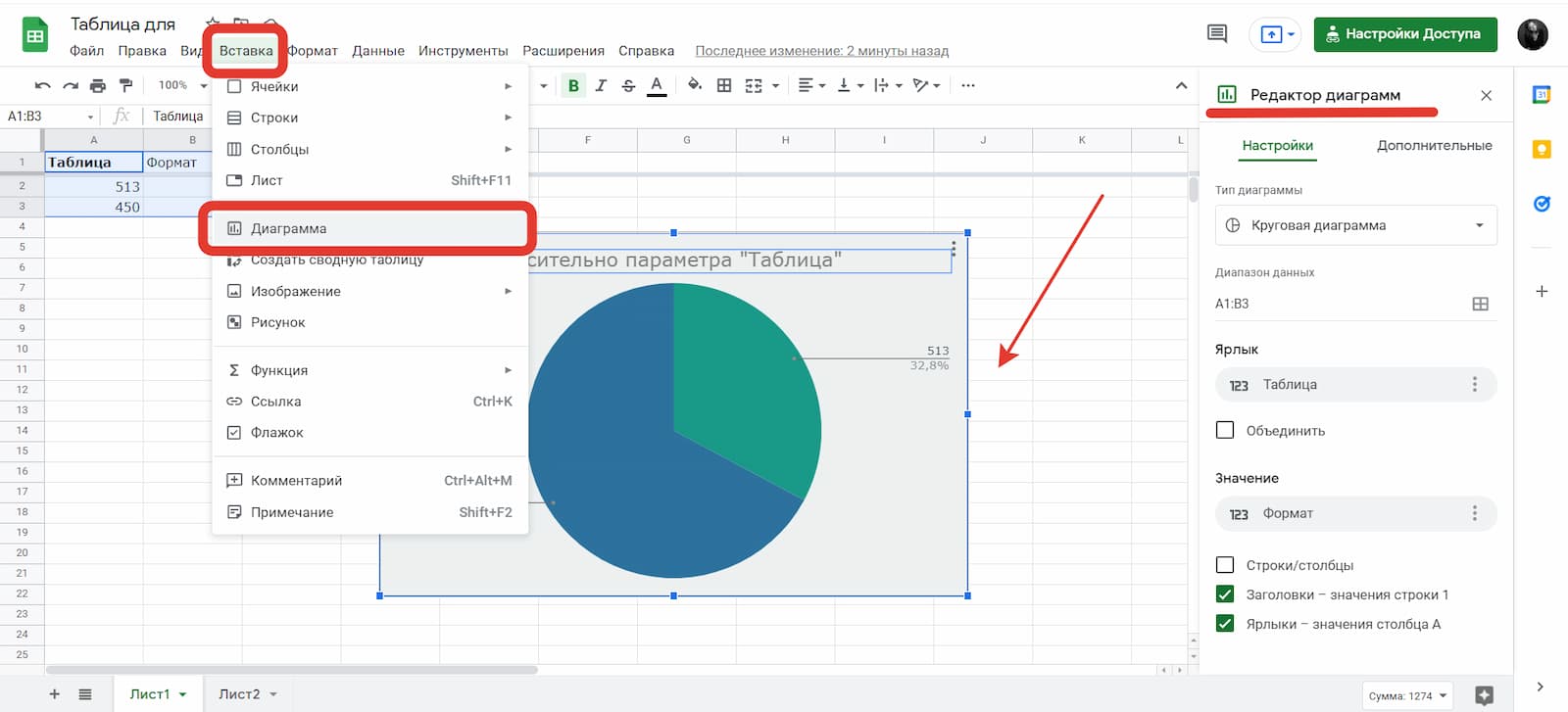
Task: Click the Настройки Доступа button
Action: point(1404,34)
